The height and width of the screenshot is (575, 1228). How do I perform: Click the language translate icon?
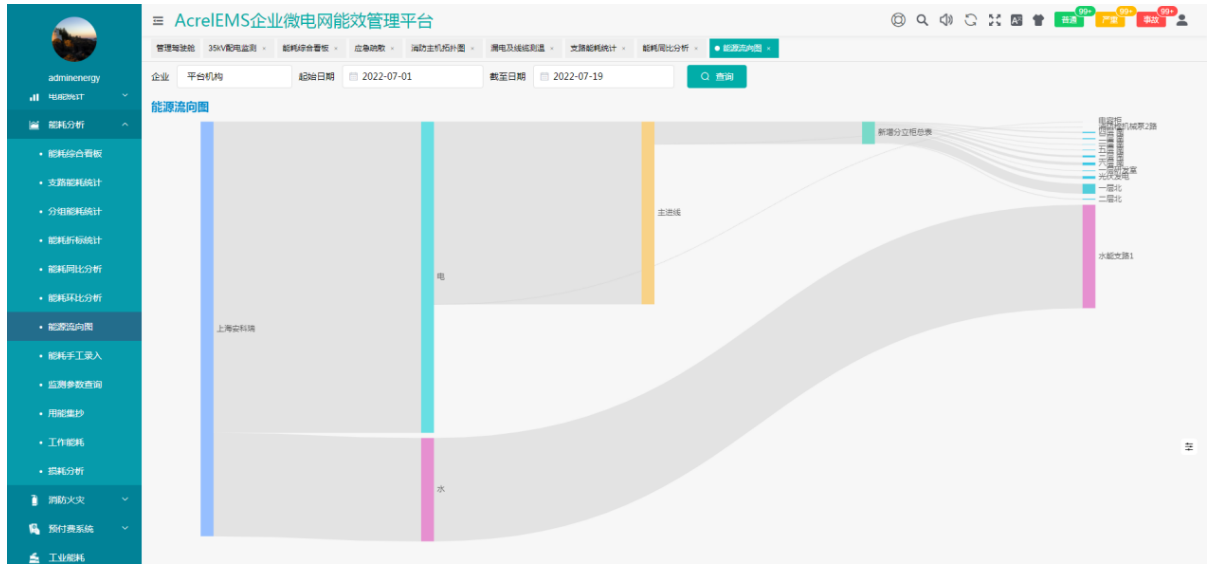click(x=1016, y=20)
